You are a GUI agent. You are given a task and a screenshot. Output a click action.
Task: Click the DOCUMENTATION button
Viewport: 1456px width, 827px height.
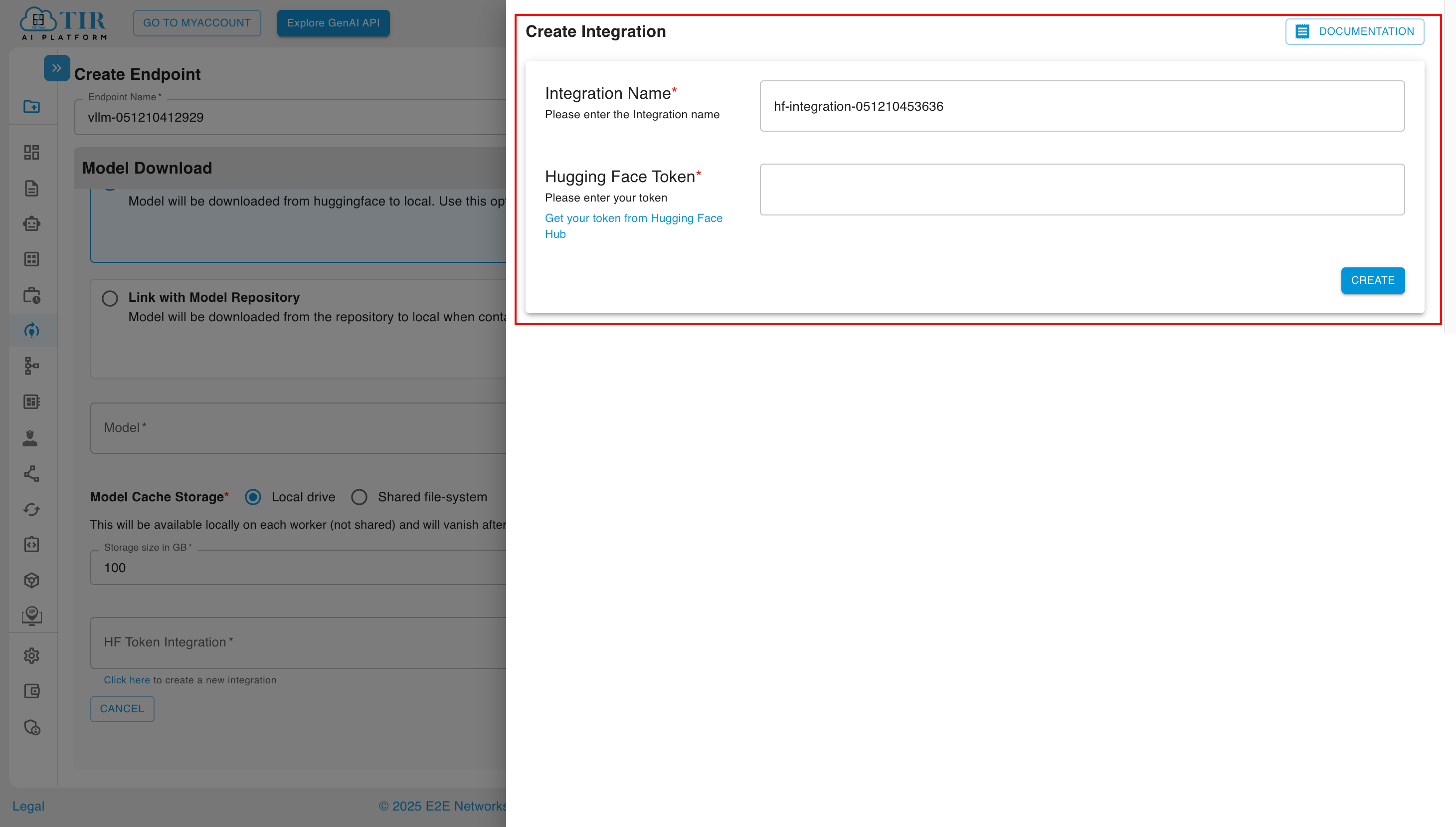coord(1354,31)
